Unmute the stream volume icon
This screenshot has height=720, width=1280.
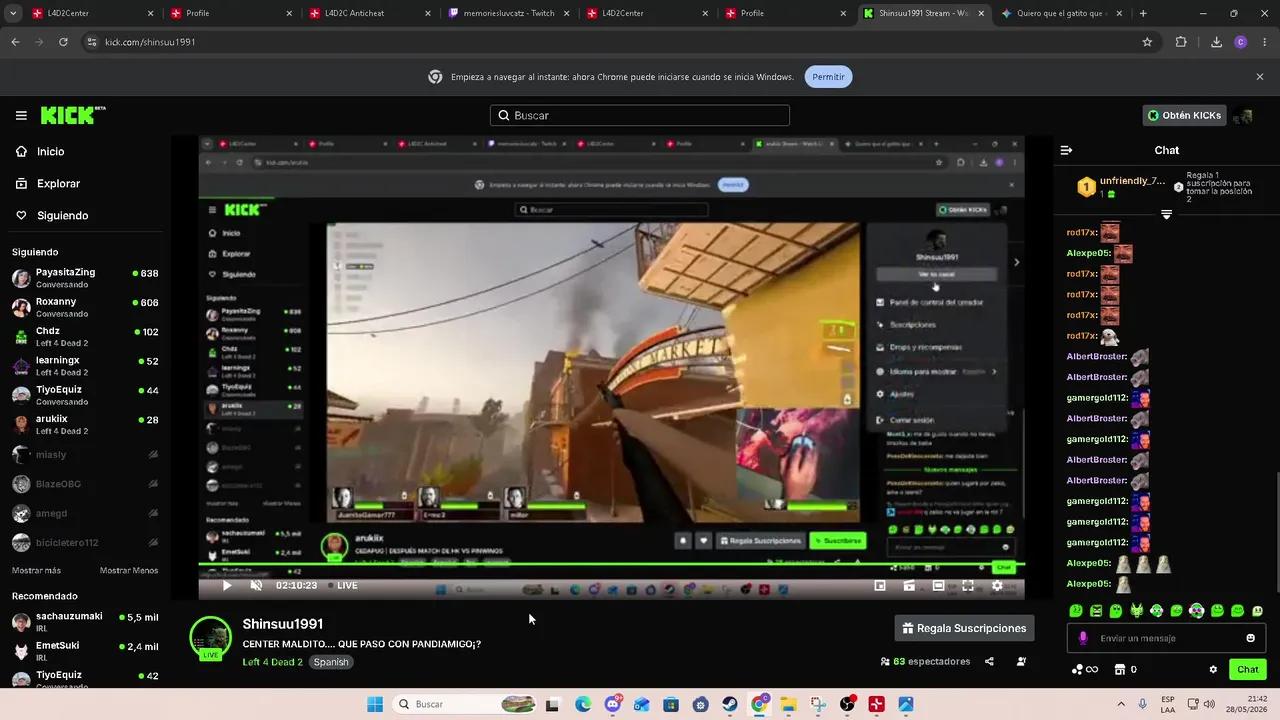pyautogui.click(x=256, y=585)
